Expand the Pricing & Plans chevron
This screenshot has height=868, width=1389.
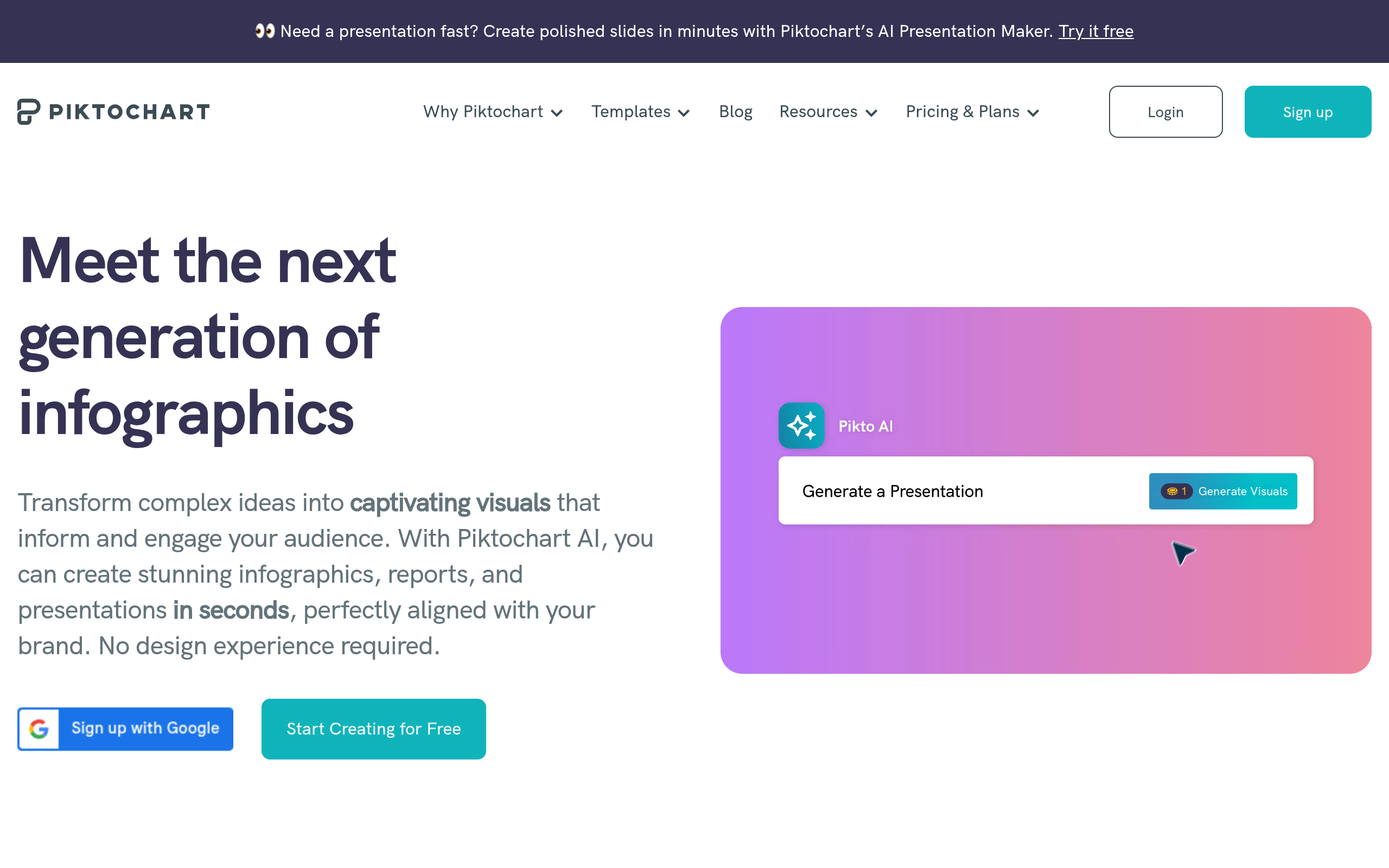pyautogui.click(x=1033, y=113)
